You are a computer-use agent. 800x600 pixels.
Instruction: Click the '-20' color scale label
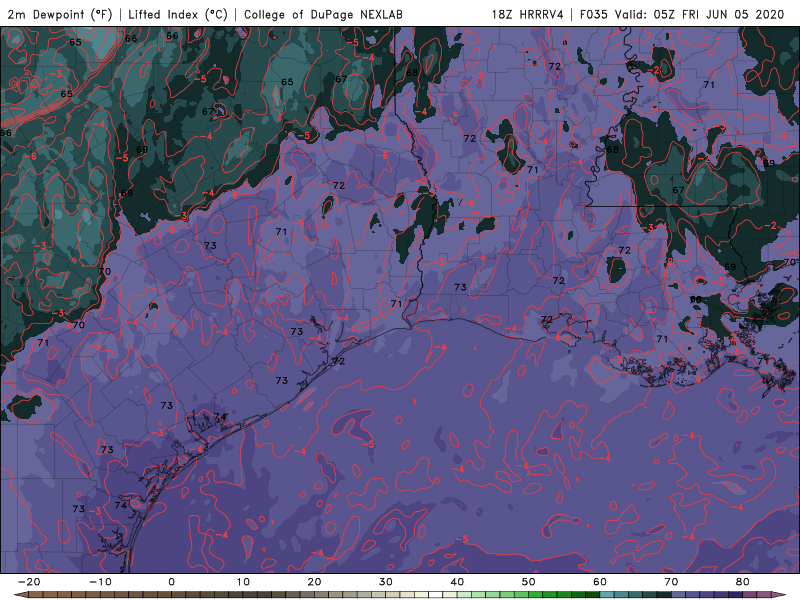click(29, 582)
